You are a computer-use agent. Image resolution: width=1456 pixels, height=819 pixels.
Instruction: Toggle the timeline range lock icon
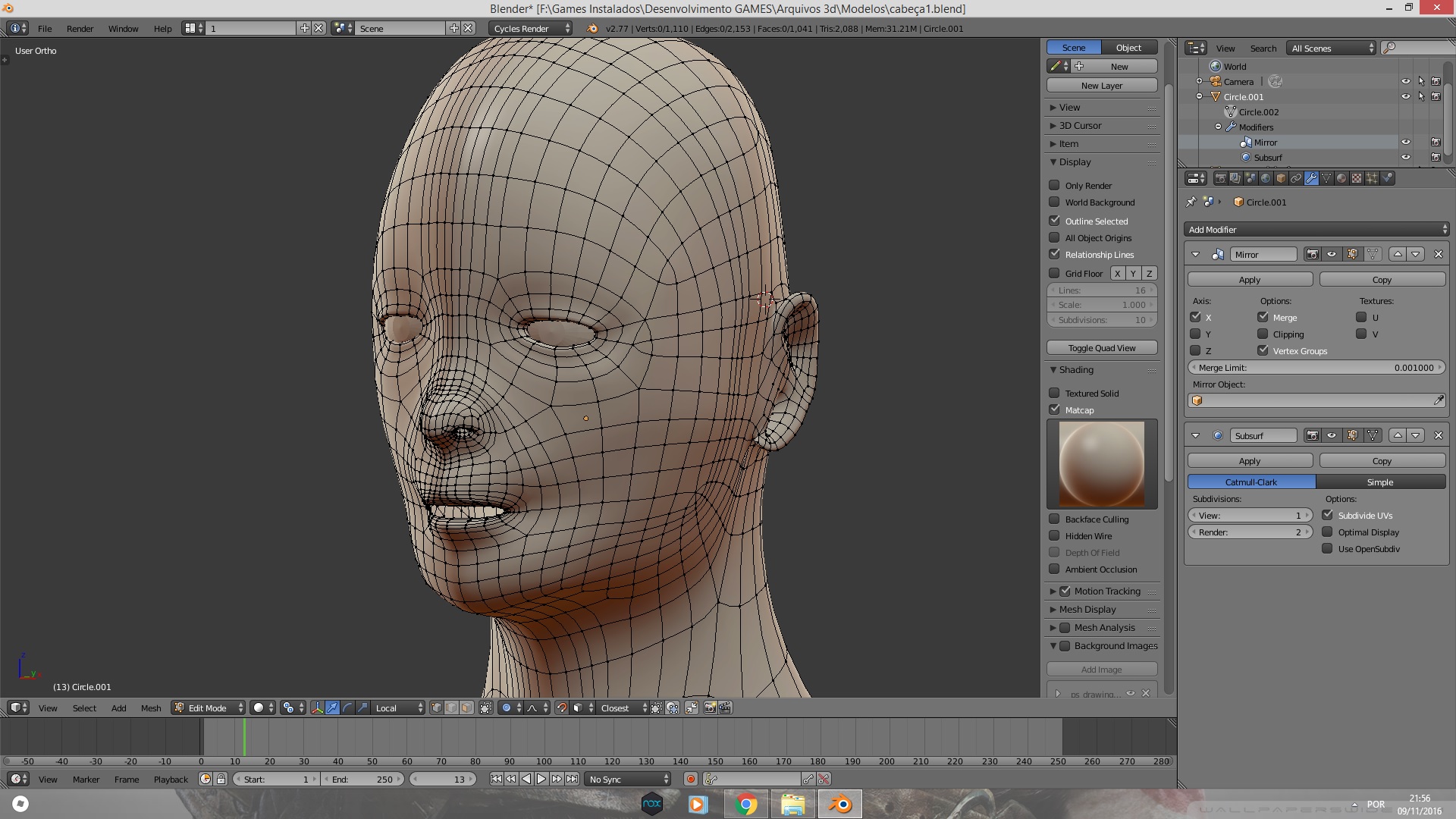[x=221, y=779]
